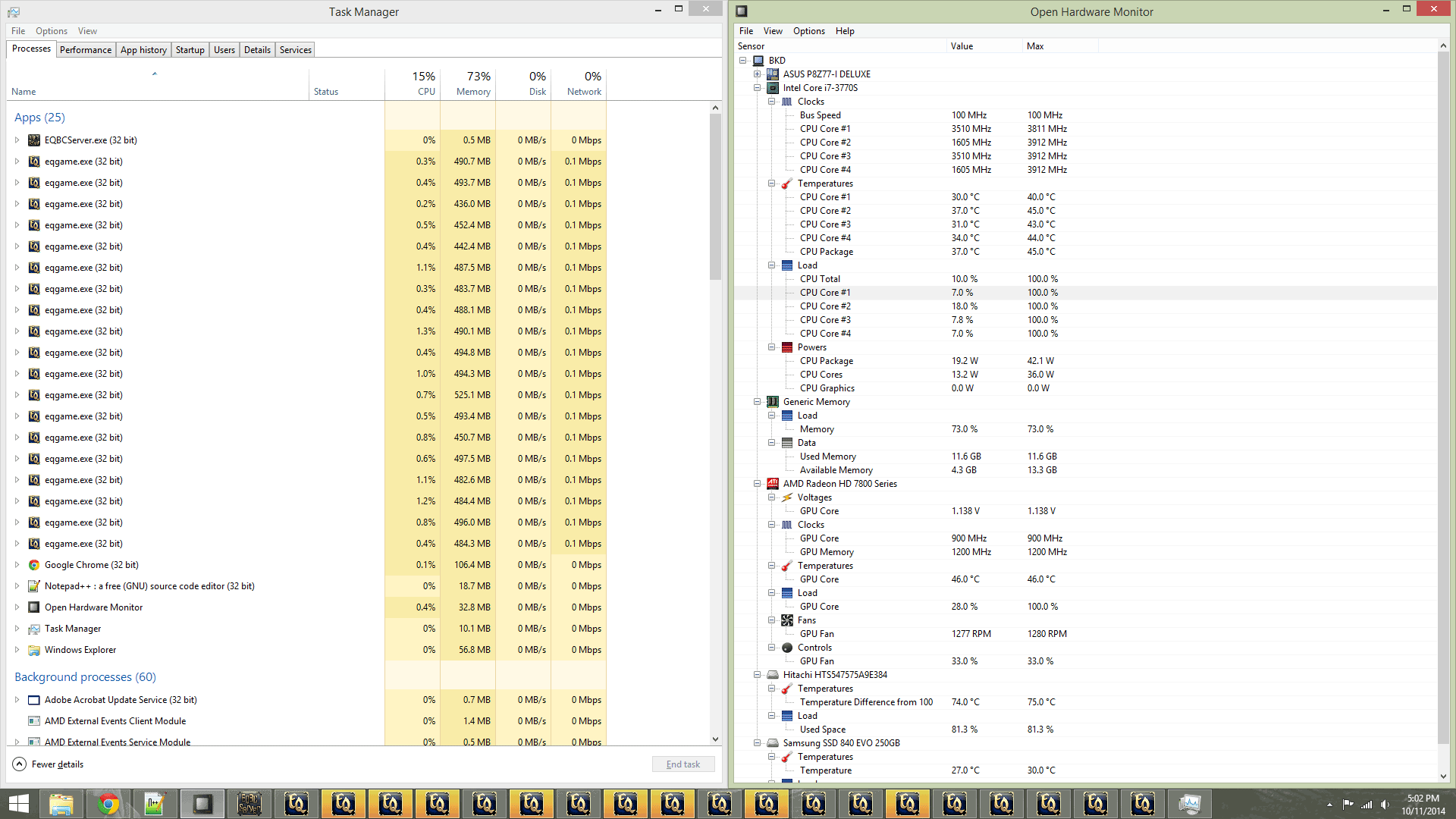Click the EQBCServer.exe process icon
1456x819 pixels.
[34, 140]
